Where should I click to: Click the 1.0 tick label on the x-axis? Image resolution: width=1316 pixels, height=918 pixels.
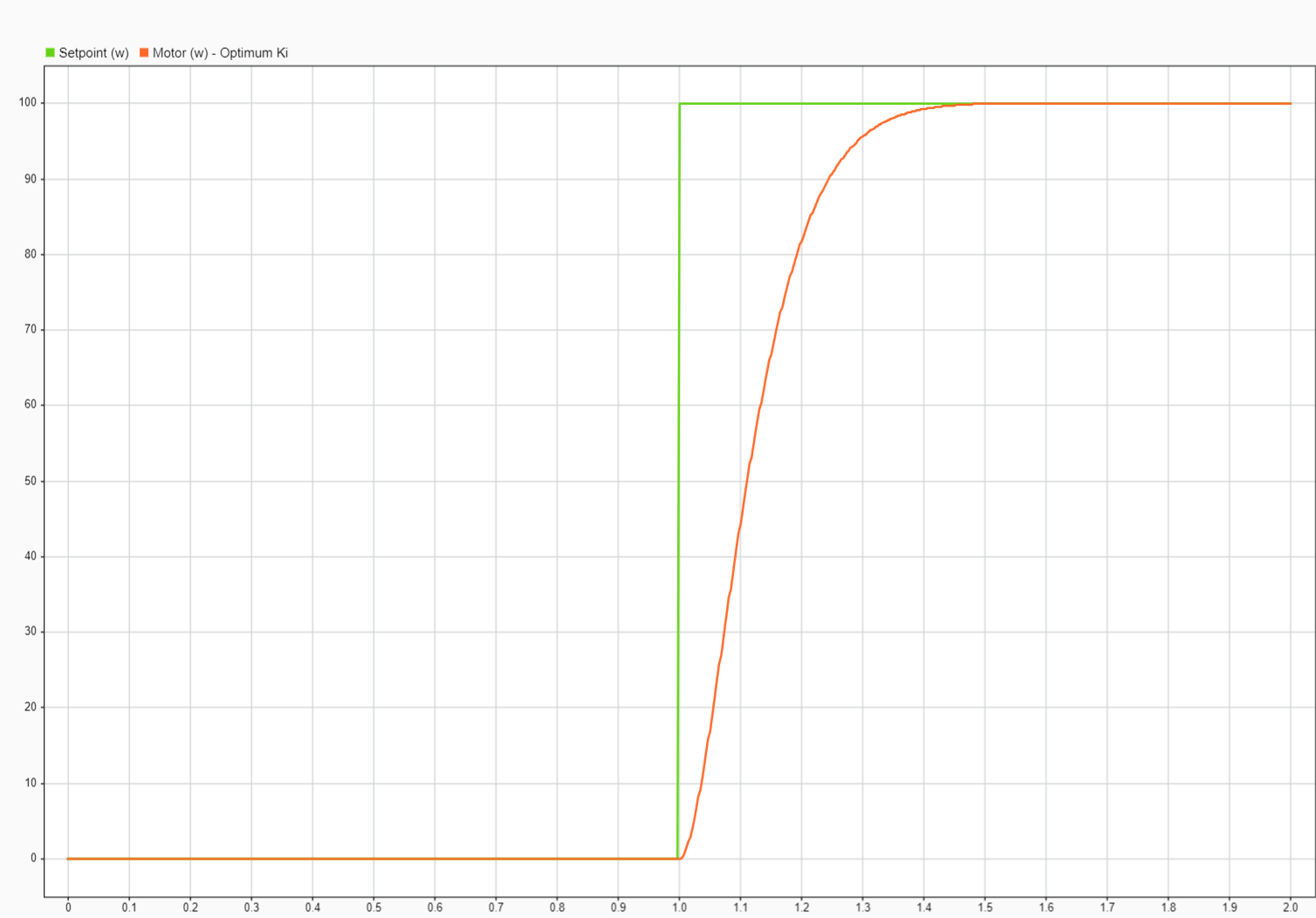tap(679, 908)
